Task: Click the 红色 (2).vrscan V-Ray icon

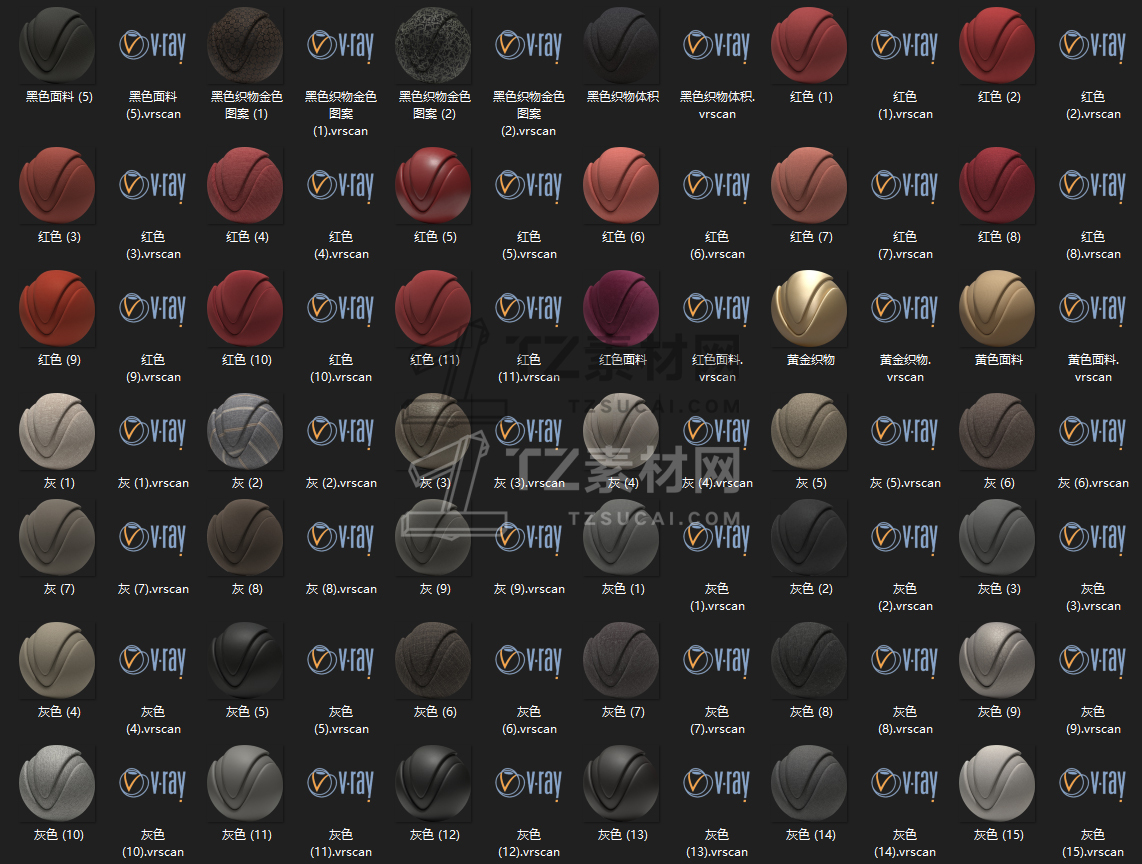Action: pos(1092,45)
